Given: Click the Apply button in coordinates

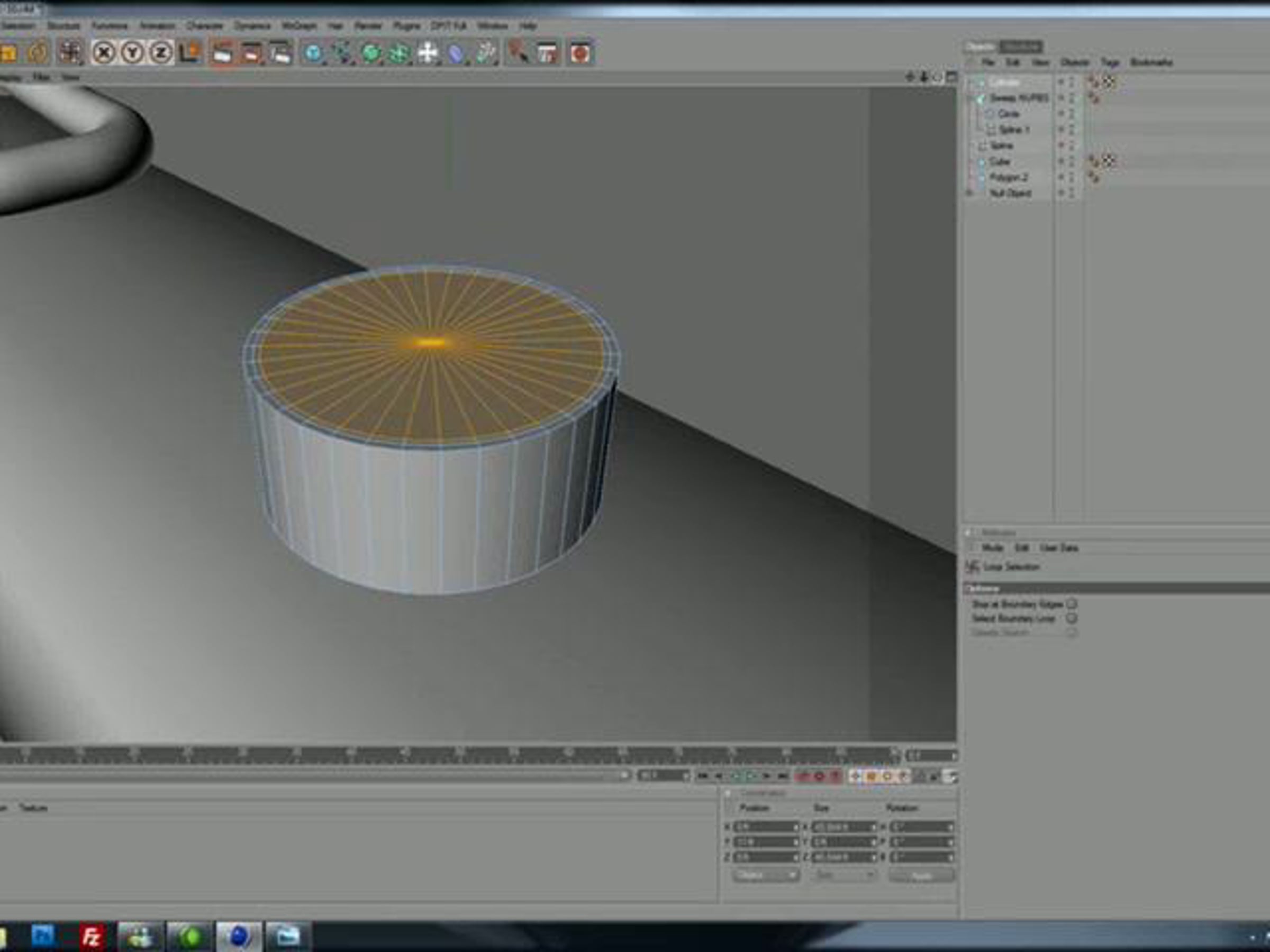Looking at the screenshot, I should click(x=921, y=876).
